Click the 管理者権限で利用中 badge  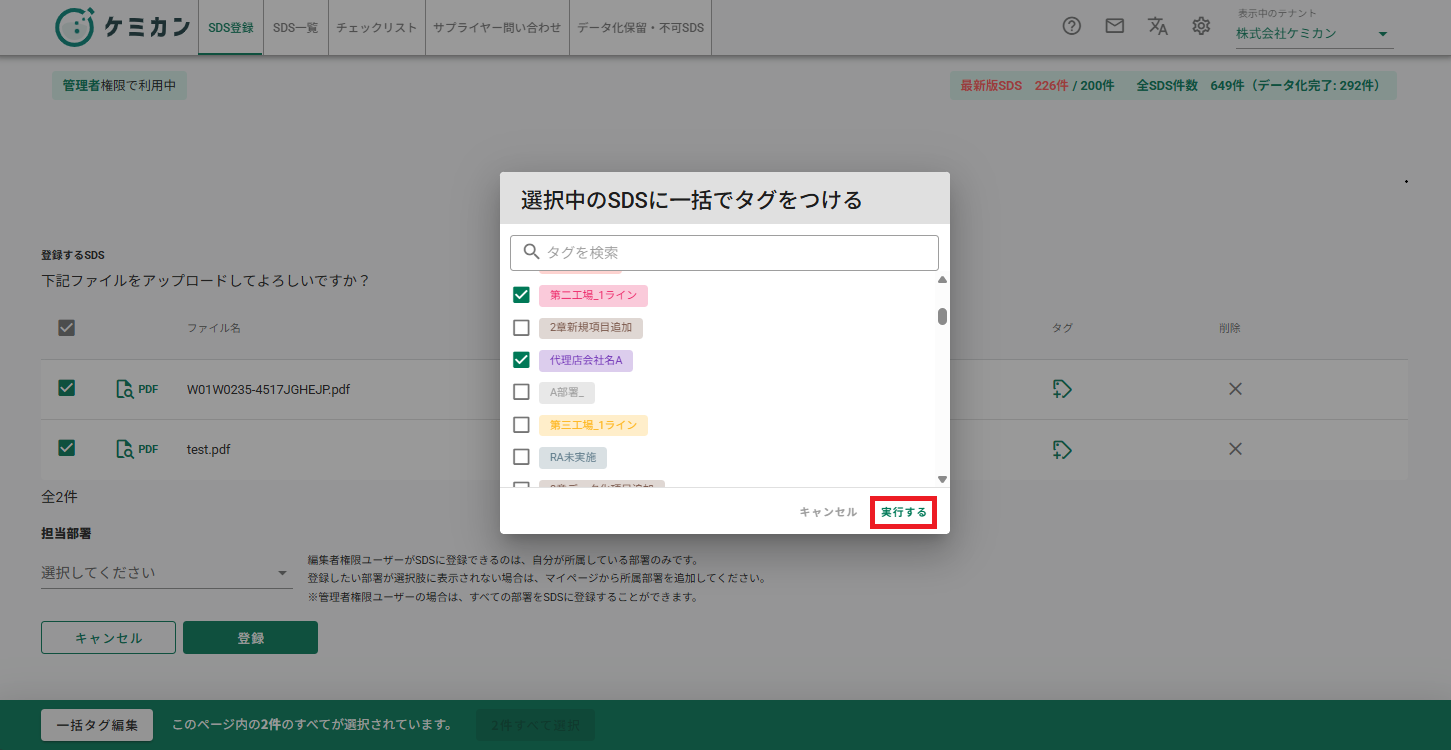(119, 86)
